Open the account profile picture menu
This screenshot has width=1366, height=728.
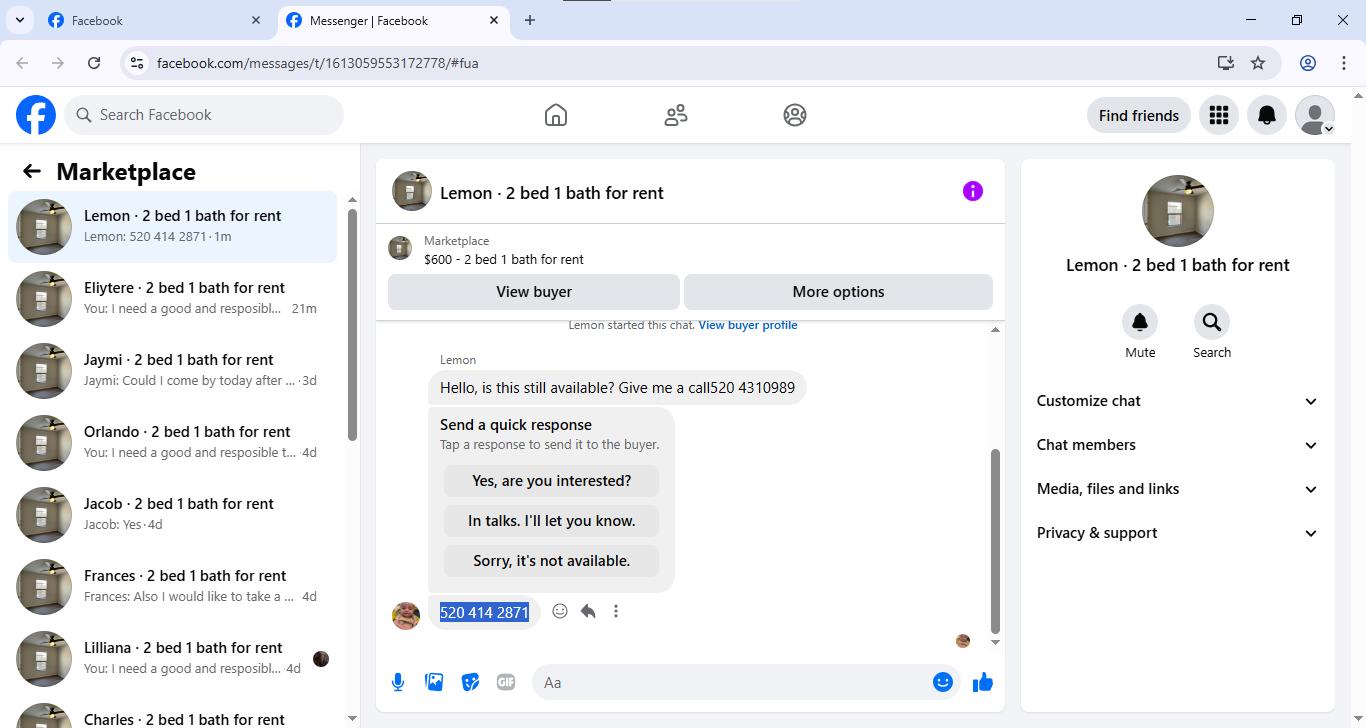pos(1315,115)
